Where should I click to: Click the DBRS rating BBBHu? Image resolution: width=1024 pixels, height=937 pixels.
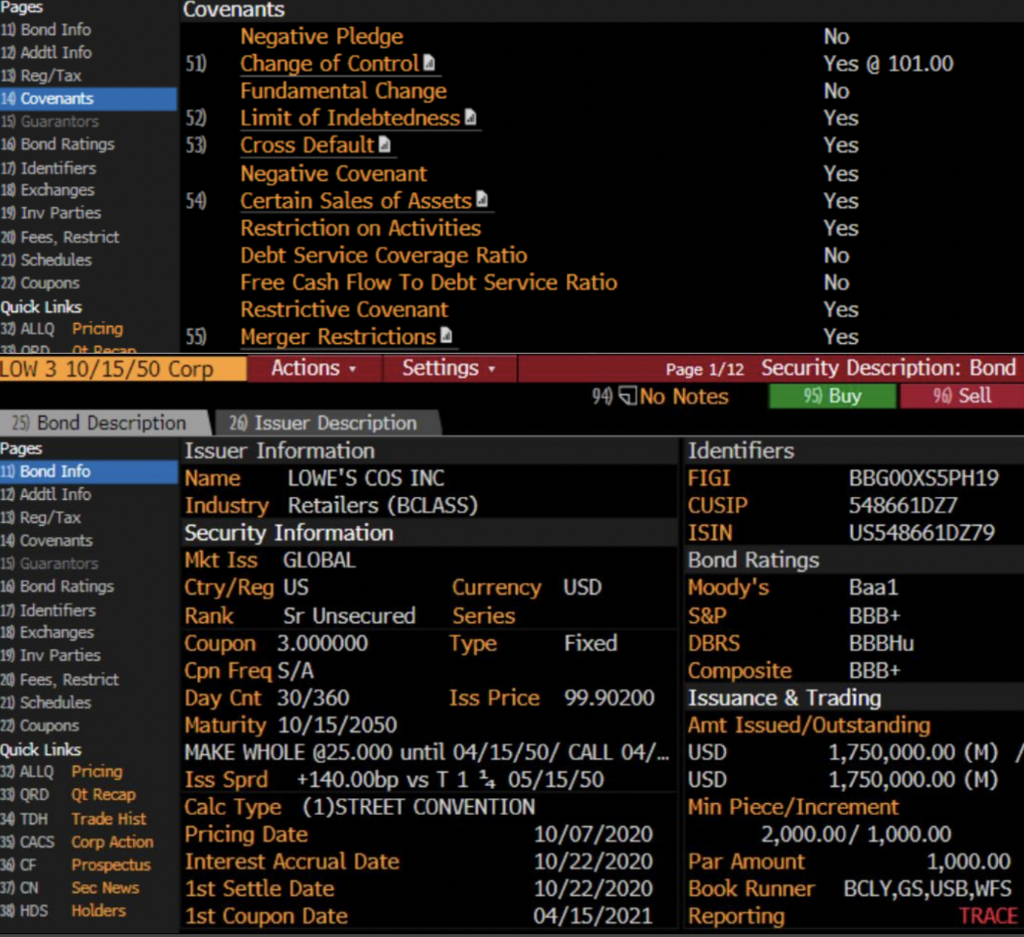[881, 643]
